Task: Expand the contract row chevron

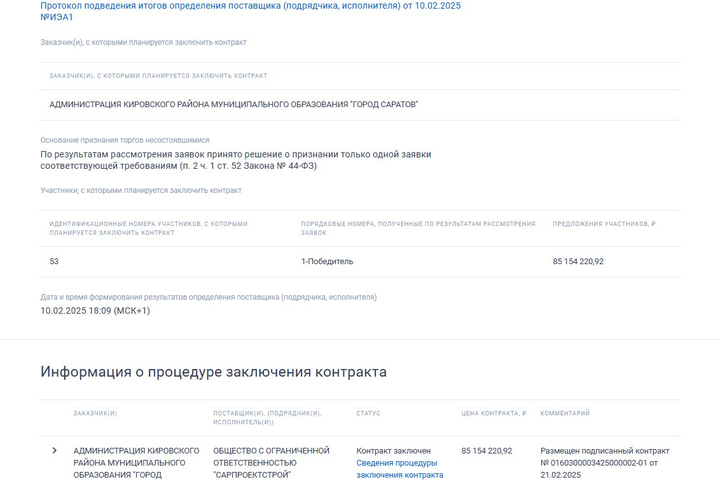Action: pos(54,451)
